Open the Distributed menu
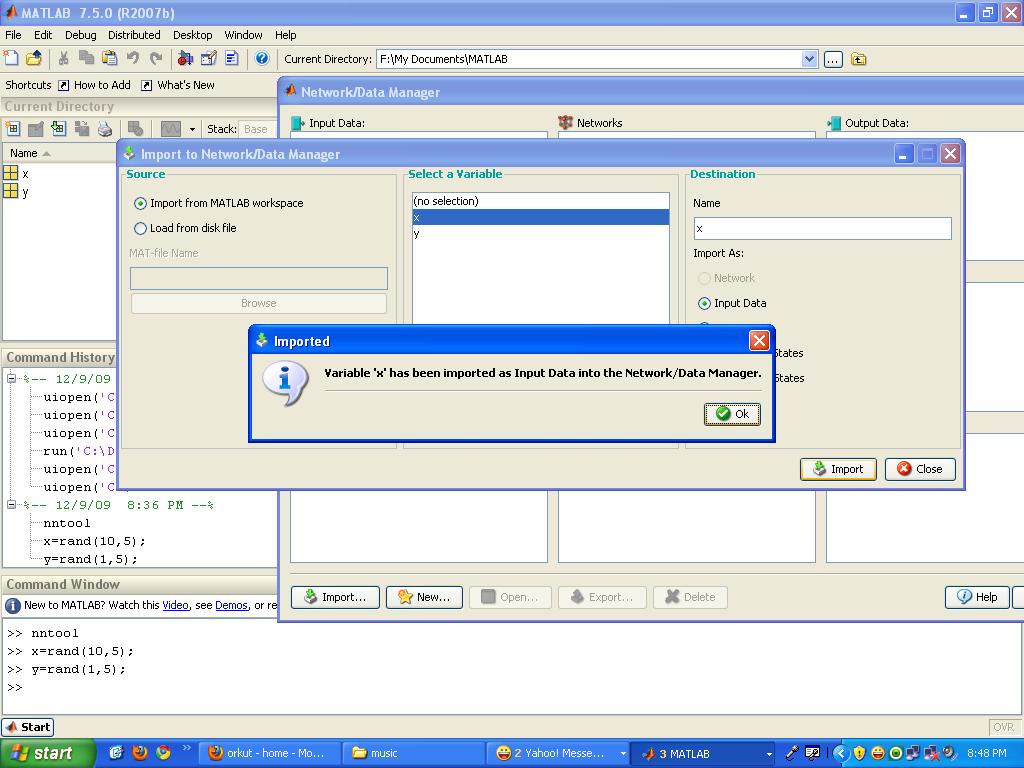The width and height of the screenshot is (1024, 768). pyautogui.click(x=134, y=35)
